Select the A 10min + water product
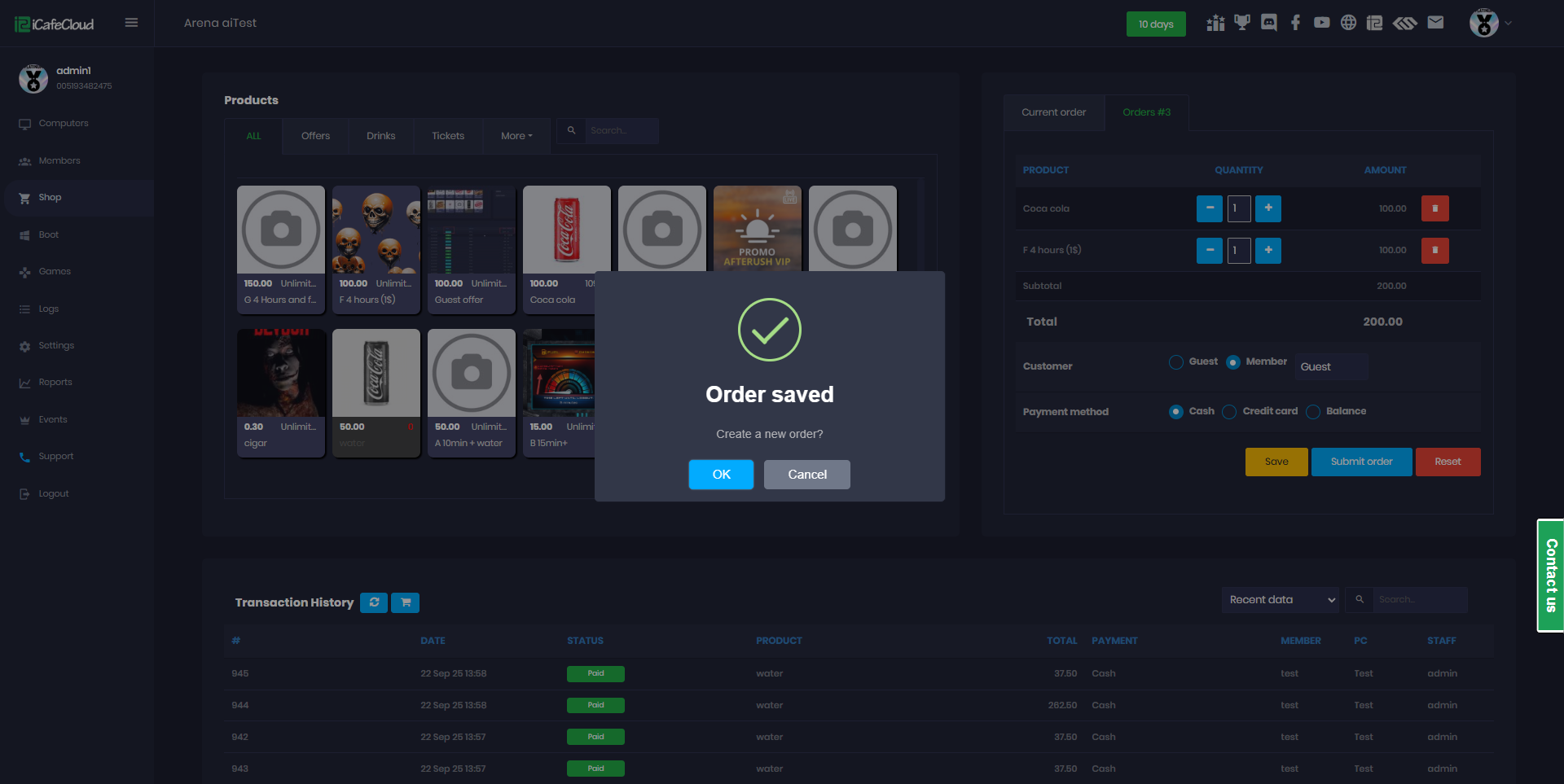Screen dimensions: 1564x784 472,393
